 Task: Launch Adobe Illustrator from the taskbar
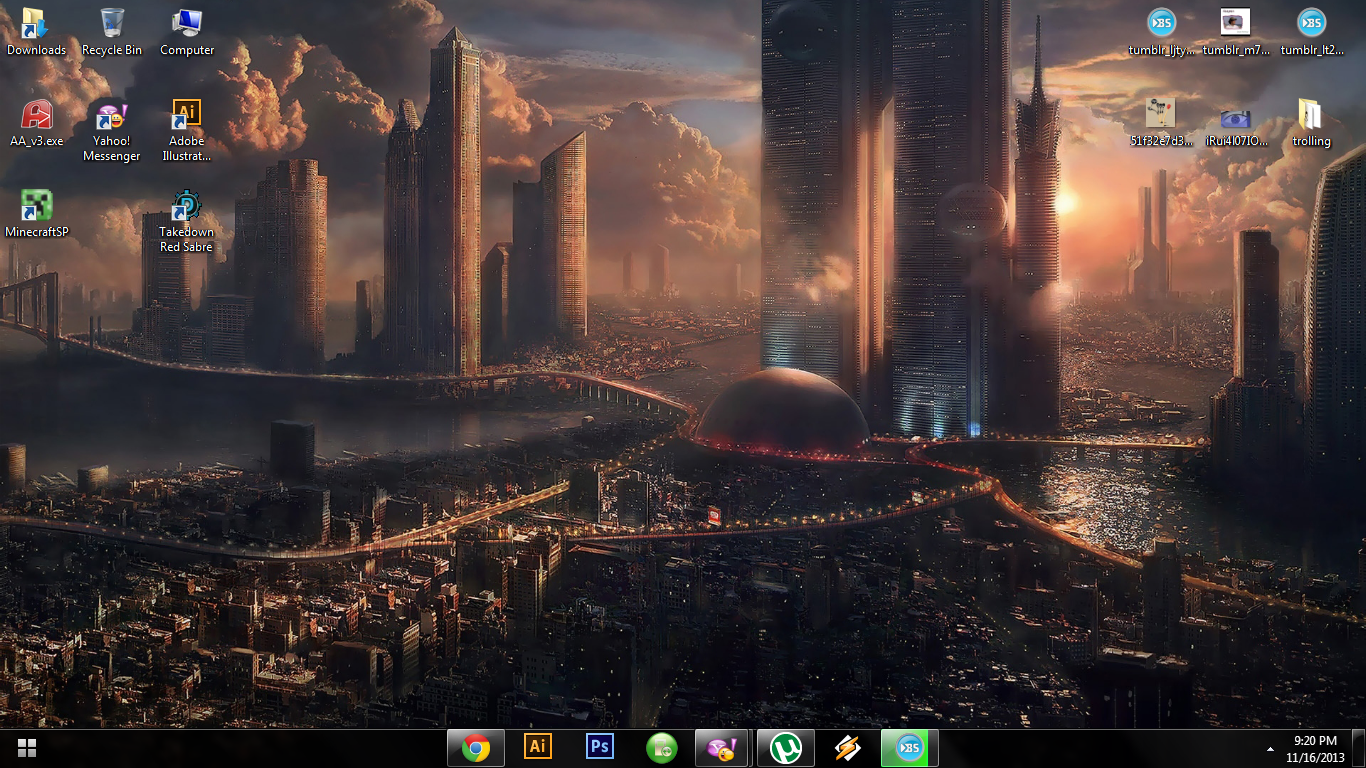(x=538, y=747)
